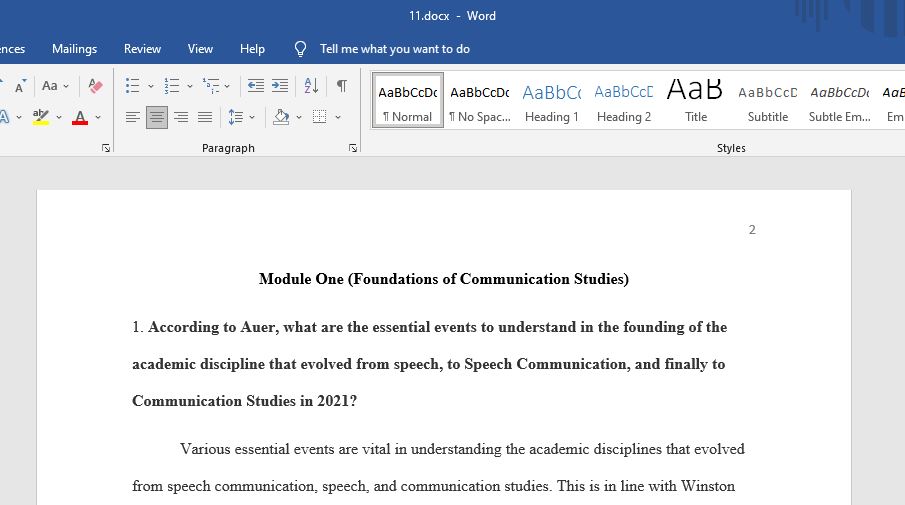
Task: Click the Shading paint bucket icon
Action: pos(282,117)
